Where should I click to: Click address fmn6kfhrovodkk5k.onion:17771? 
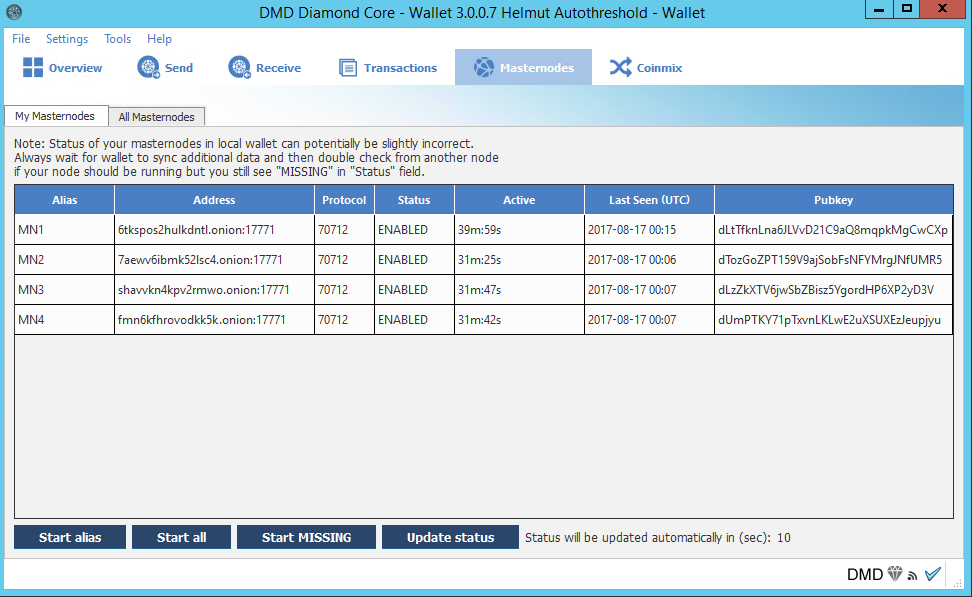coord(214,319)
